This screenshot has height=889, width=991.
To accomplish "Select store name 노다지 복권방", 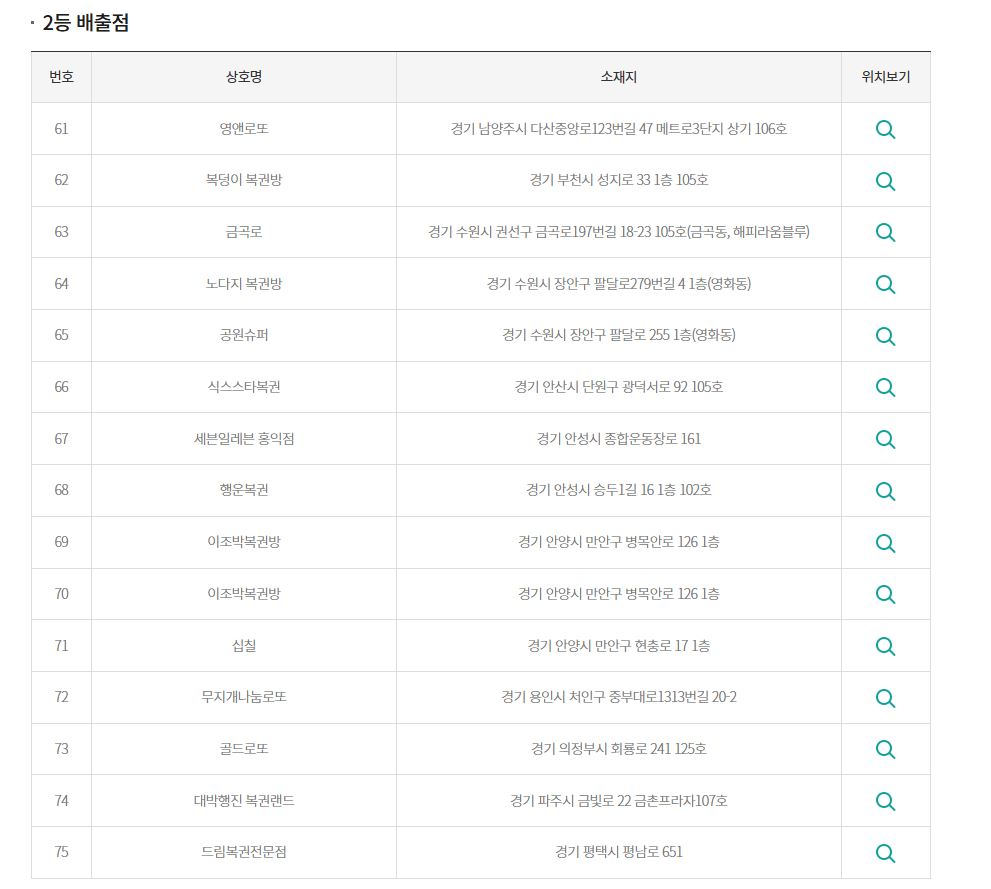I will (244, 284).
